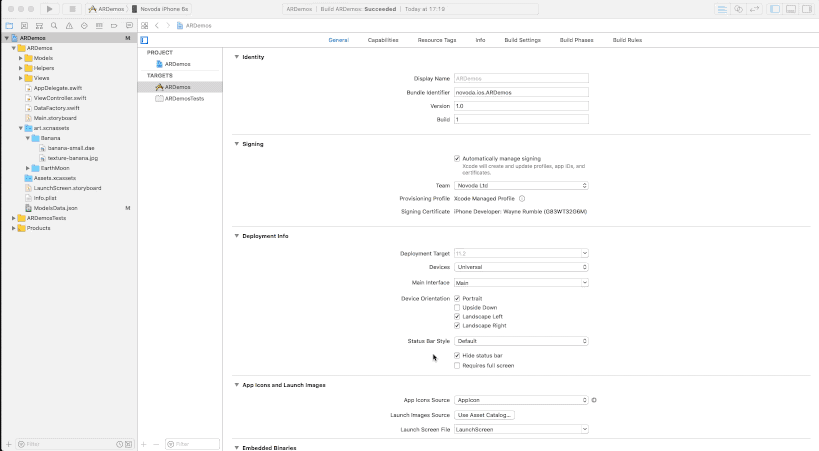
Task: Toggle the Utilities pane icon
Action: pyautogui.click(x=807, y=9)
